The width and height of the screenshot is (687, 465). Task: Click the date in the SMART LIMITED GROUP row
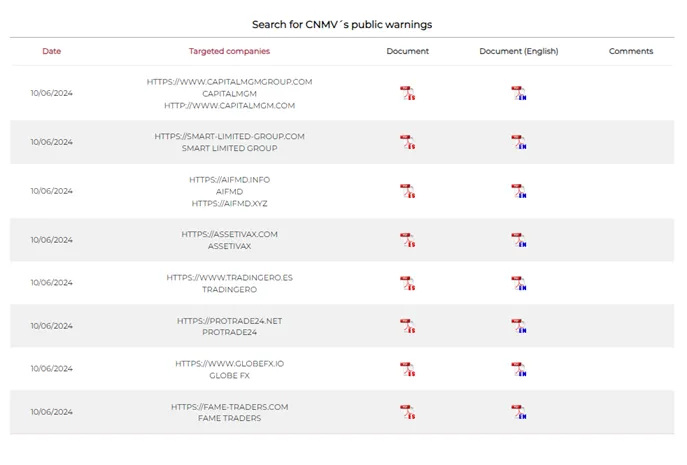[x=52, y=142]
